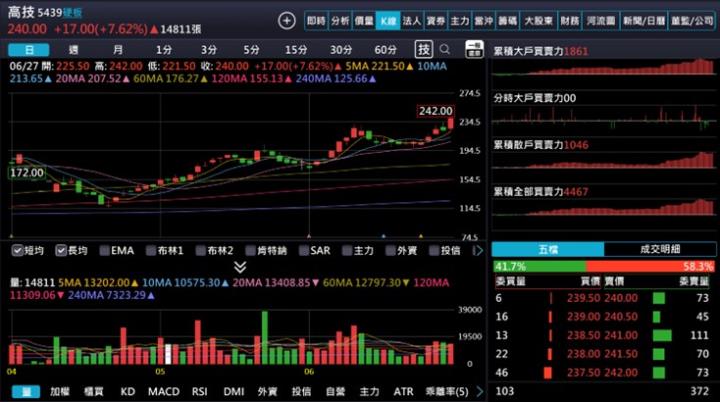
Task: Open the 主力 tab in top bar
Action: click(x=460, y=21)
